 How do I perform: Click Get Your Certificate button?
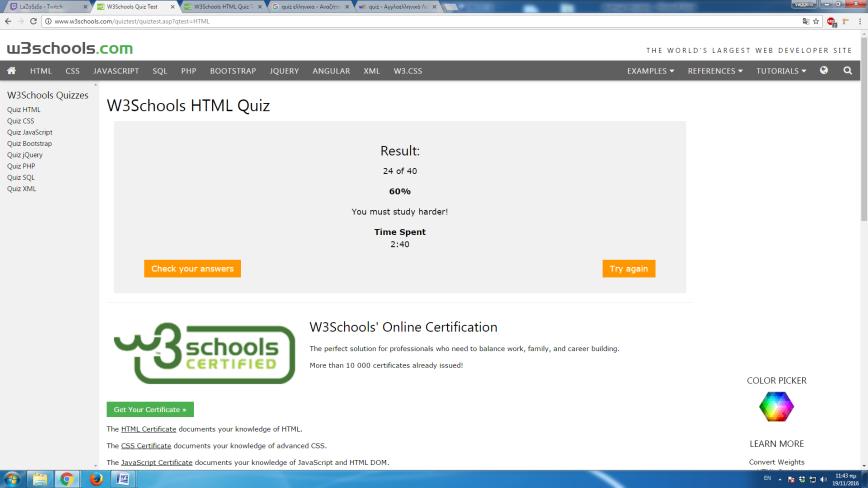150,409
